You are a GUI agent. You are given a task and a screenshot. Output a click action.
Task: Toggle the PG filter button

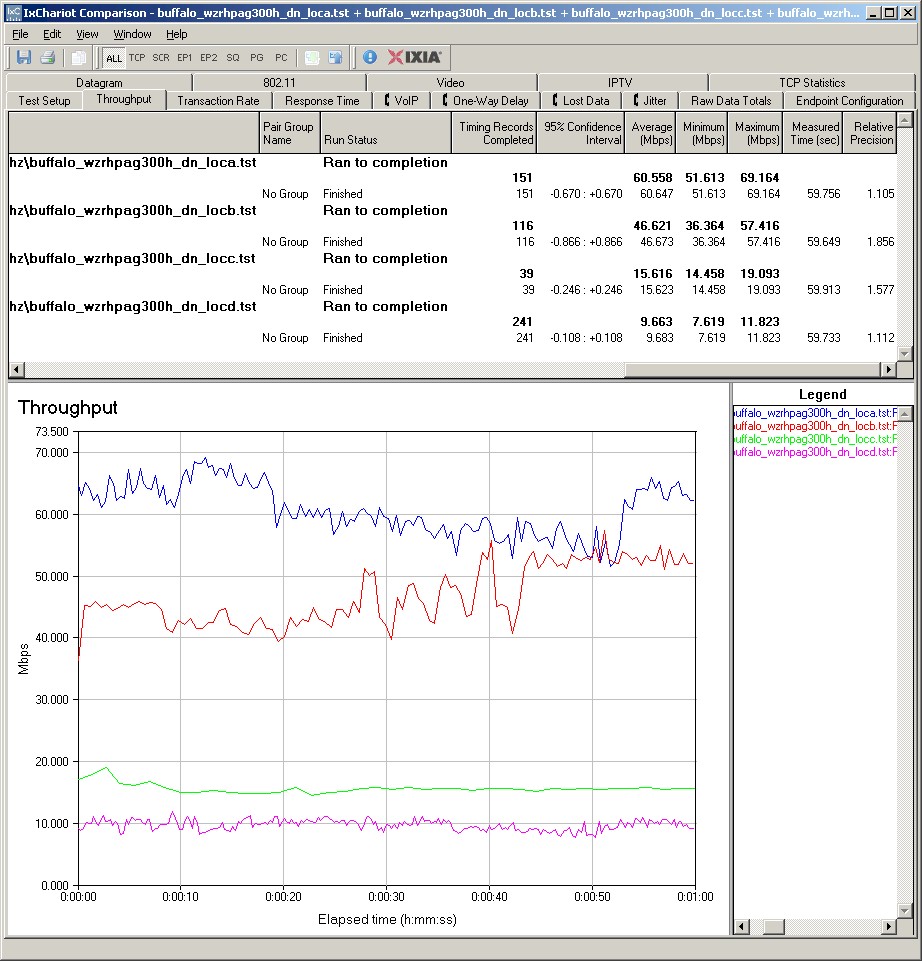pos(257,58)
